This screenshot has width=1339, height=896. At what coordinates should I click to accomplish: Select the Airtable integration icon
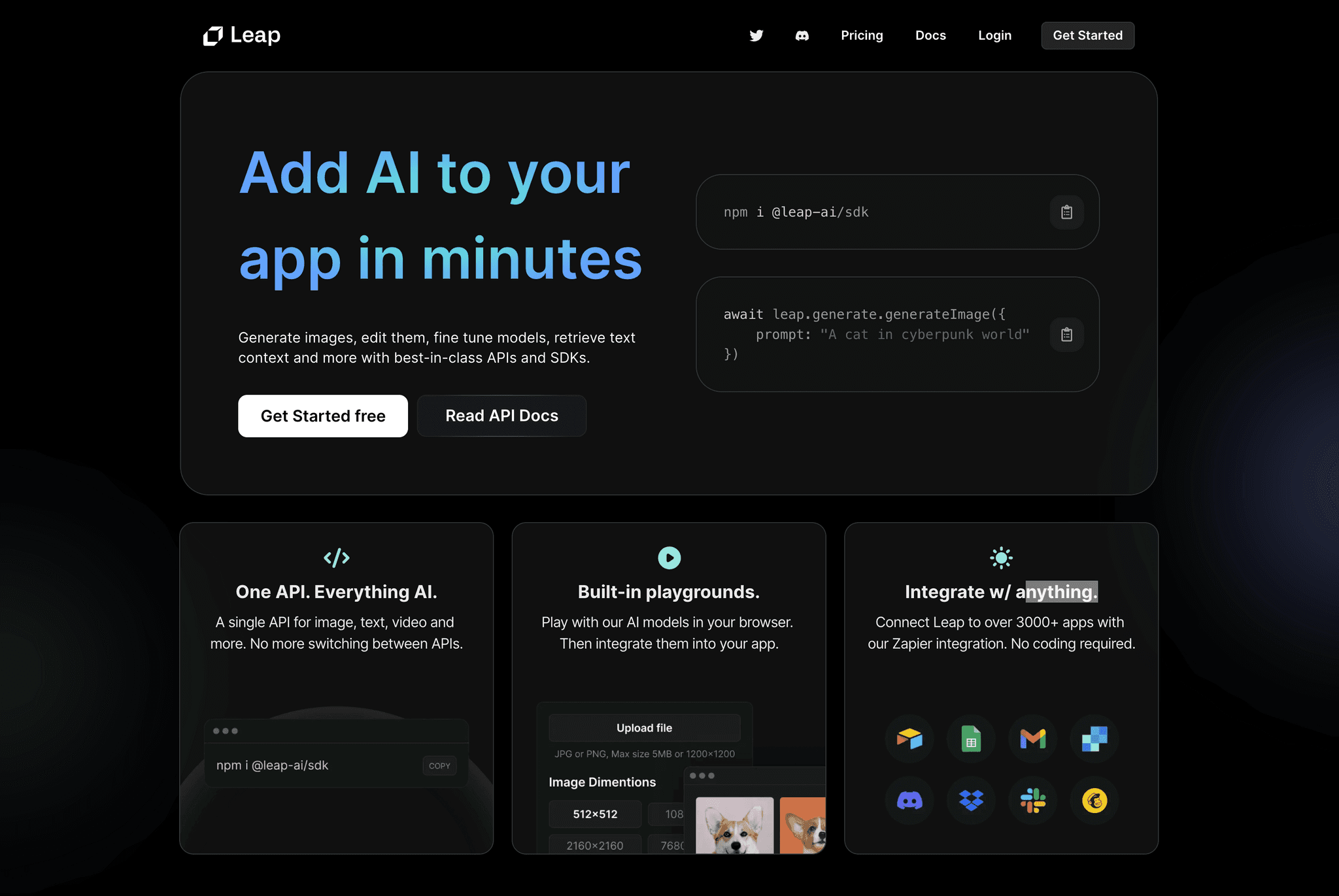pyautogui.click(x=909, y=739)
